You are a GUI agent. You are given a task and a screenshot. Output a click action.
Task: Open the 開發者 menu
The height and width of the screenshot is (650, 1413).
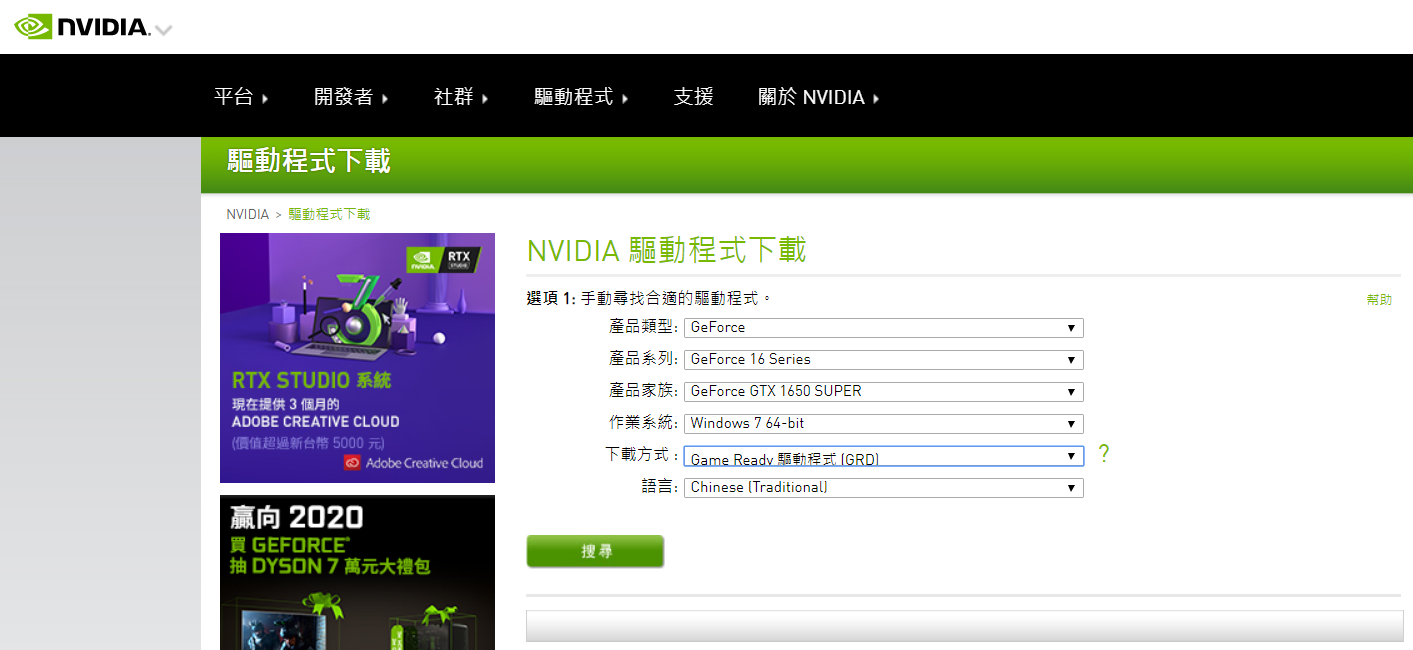click(351, 97)
